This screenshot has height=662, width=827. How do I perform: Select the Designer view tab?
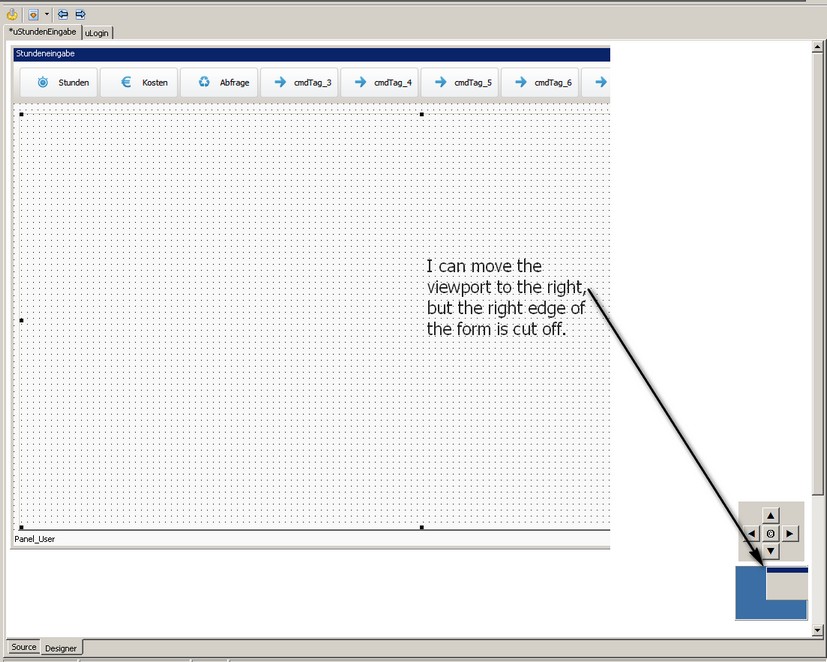pyautogui.click(x=61, y=648)
